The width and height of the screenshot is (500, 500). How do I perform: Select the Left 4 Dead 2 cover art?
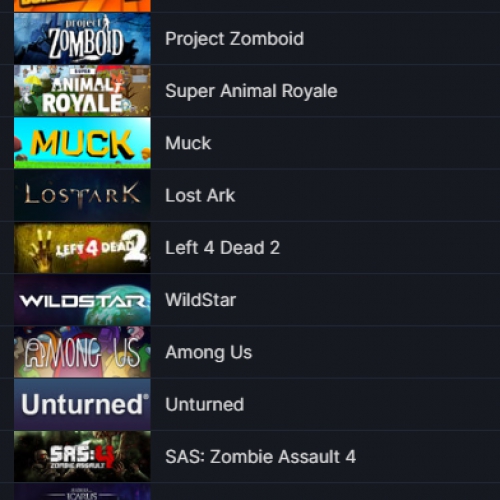[82, 248]
